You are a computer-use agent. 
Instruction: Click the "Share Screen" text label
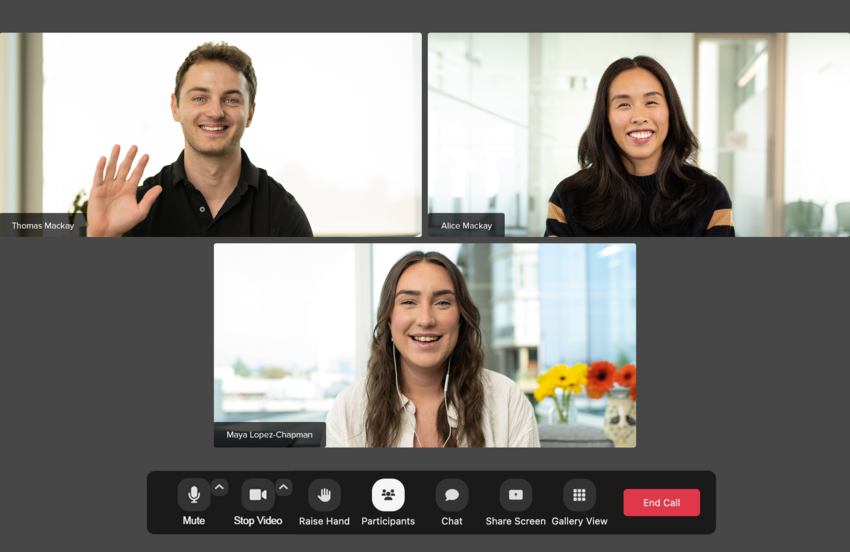tap(515, 521)
